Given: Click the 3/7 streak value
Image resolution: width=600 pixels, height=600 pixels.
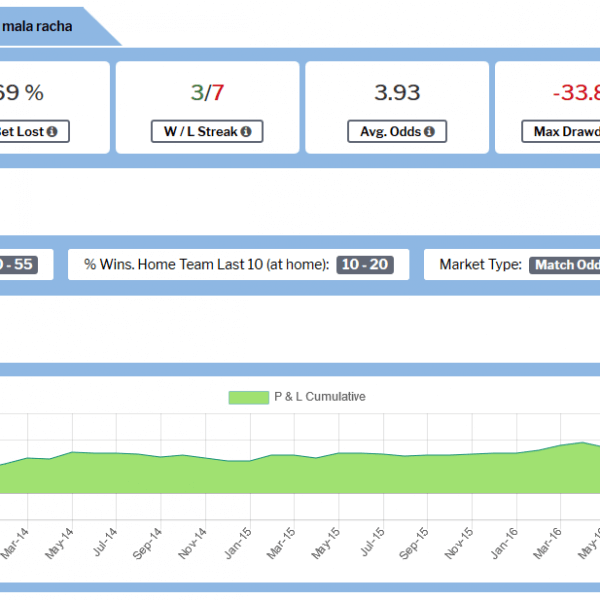Looking at the screenshot, I should (x=207, y=92).
